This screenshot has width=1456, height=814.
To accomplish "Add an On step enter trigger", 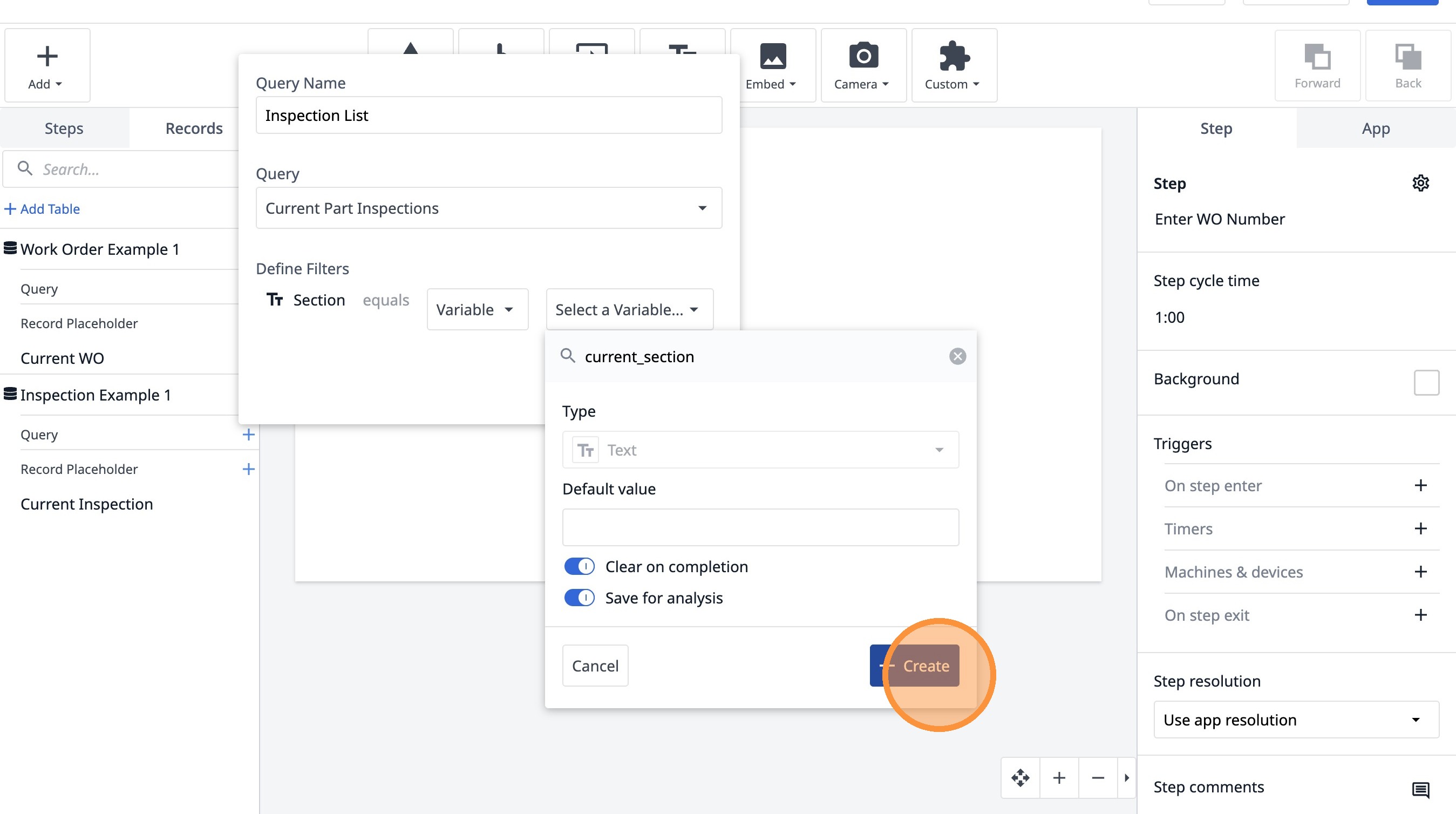I will pos(1420,486).
